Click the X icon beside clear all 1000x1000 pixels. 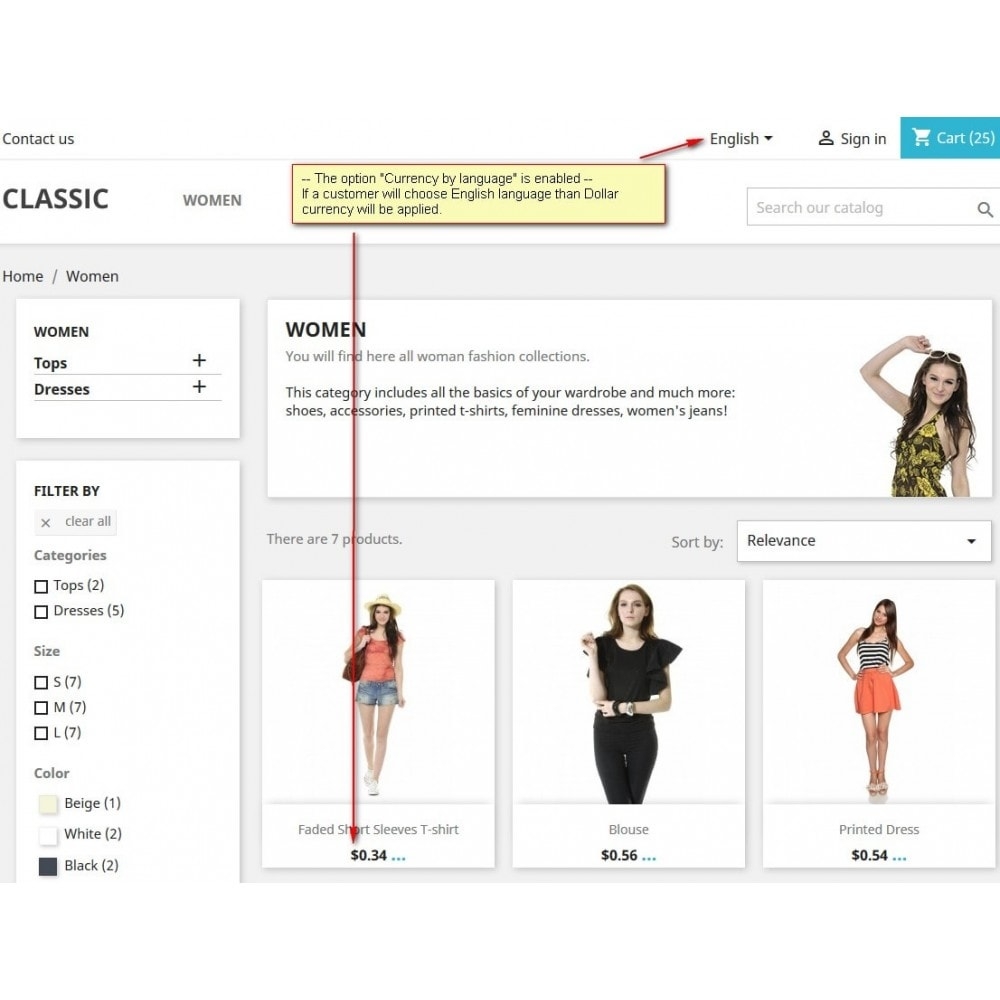45,523
